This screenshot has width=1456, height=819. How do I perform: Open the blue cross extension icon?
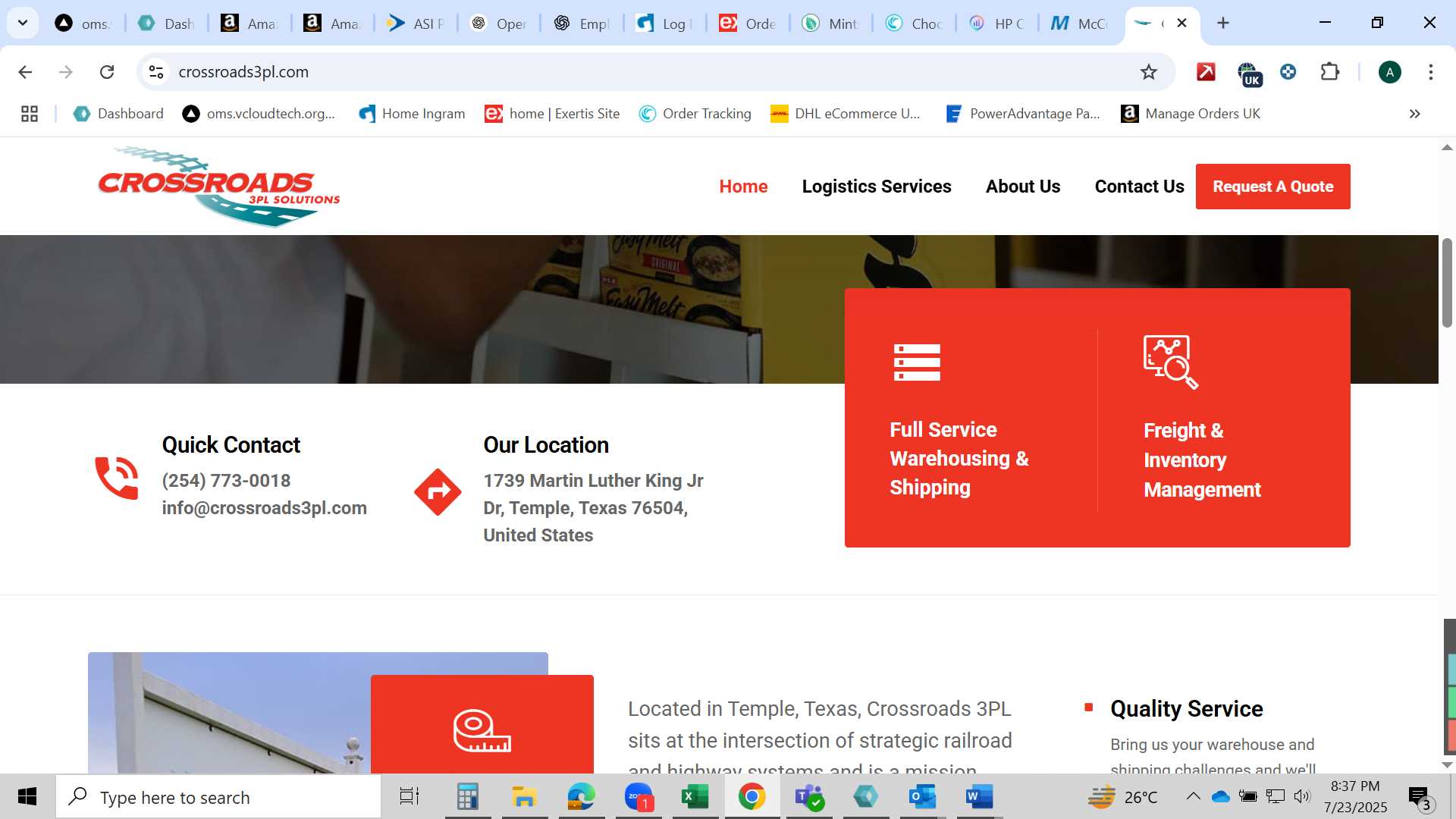[1288, 72]
